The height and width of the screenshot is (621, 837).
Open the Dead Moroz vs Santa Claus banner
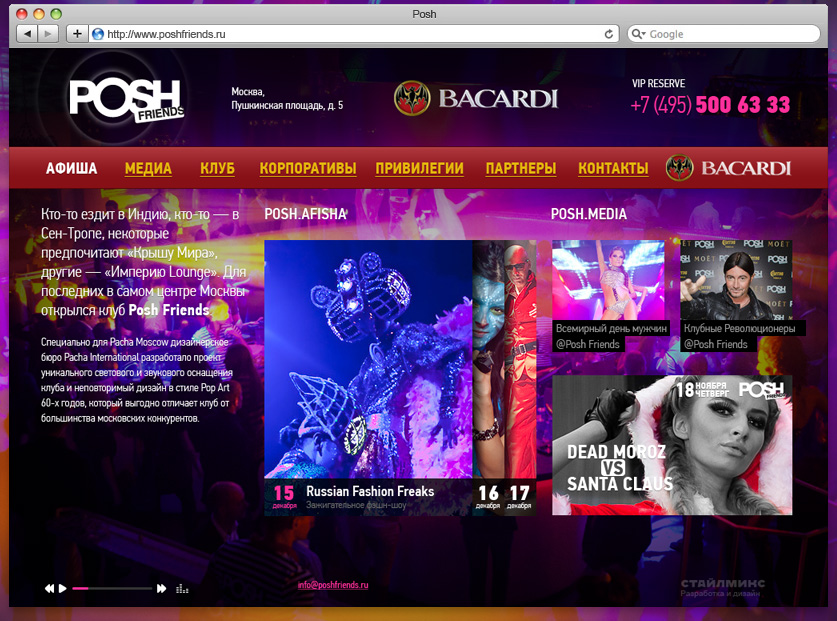point(672,445)
